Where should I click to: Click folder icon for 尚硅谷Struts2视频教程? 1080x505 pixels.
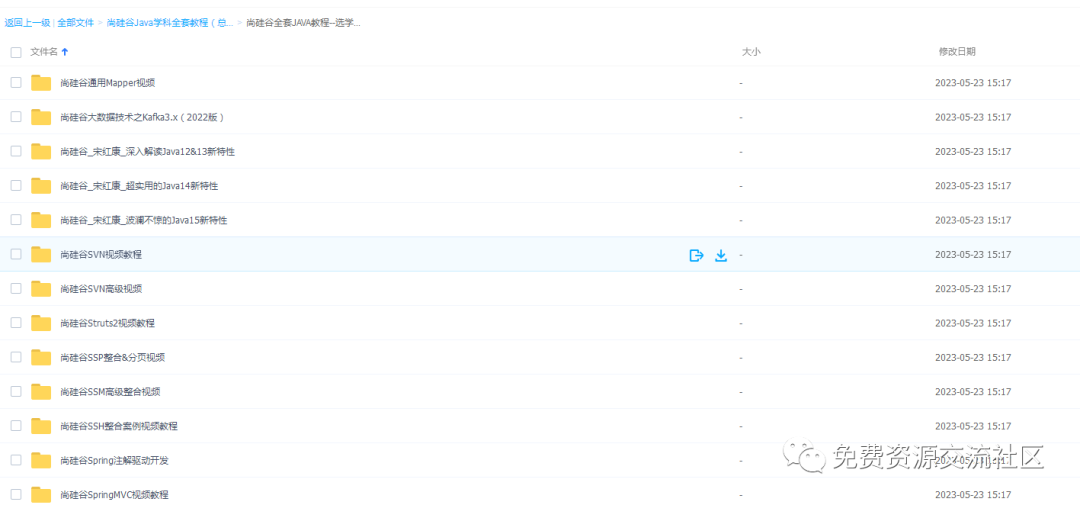pos(41,323)
